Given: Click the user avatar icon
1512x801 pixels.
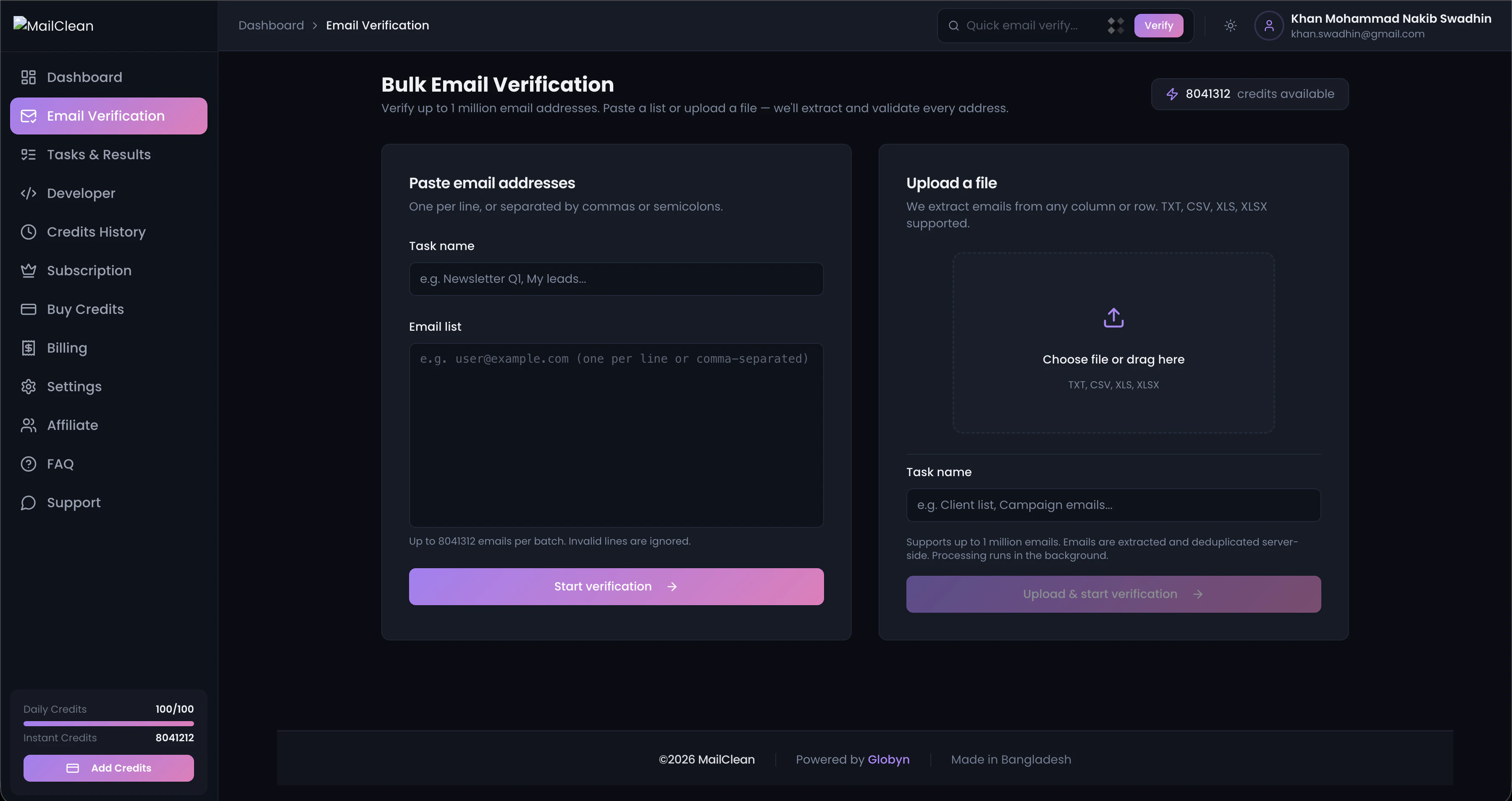Looking at the screenshot, I should tap(1268, 26).
